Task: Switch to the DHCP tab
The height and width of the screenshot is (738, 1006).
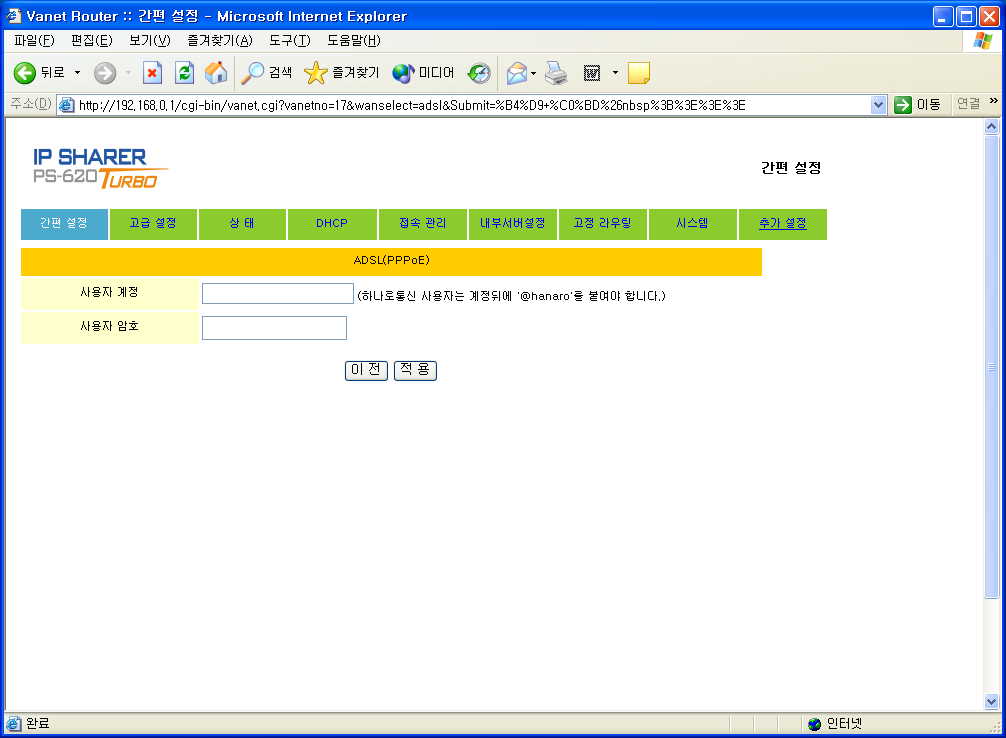Action: point(332,224)
